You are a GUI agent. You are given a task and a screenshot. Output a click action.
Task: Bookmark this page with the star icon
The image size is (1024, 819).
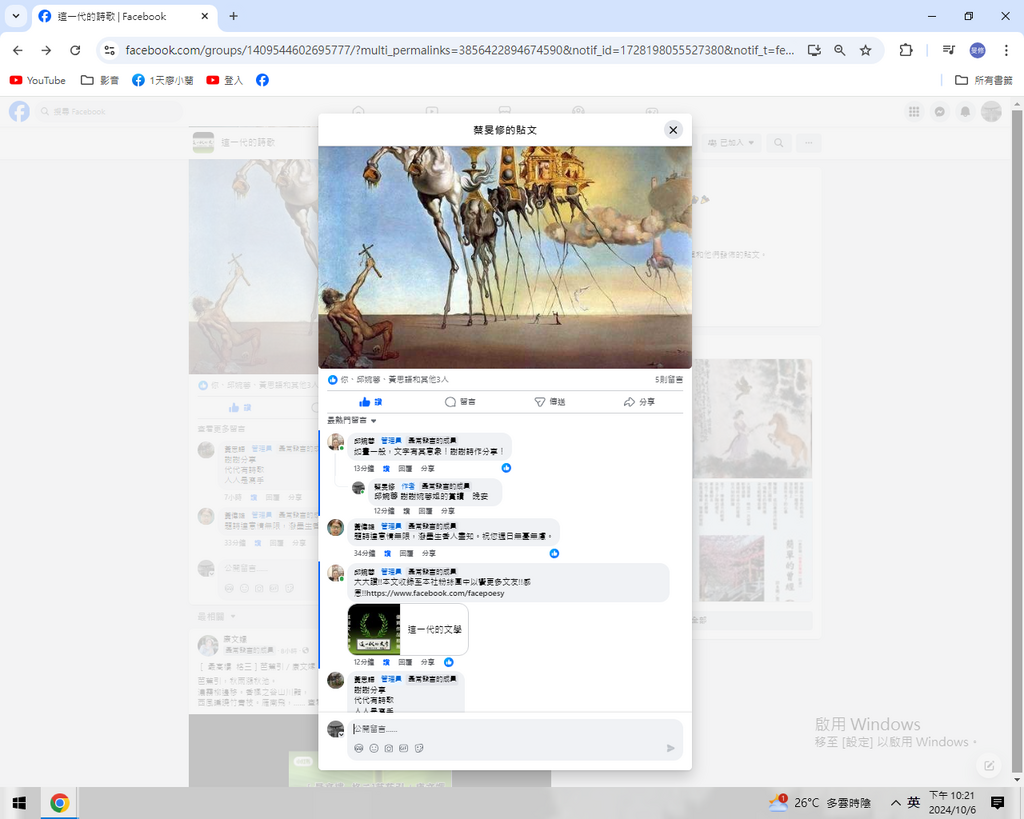865,50
